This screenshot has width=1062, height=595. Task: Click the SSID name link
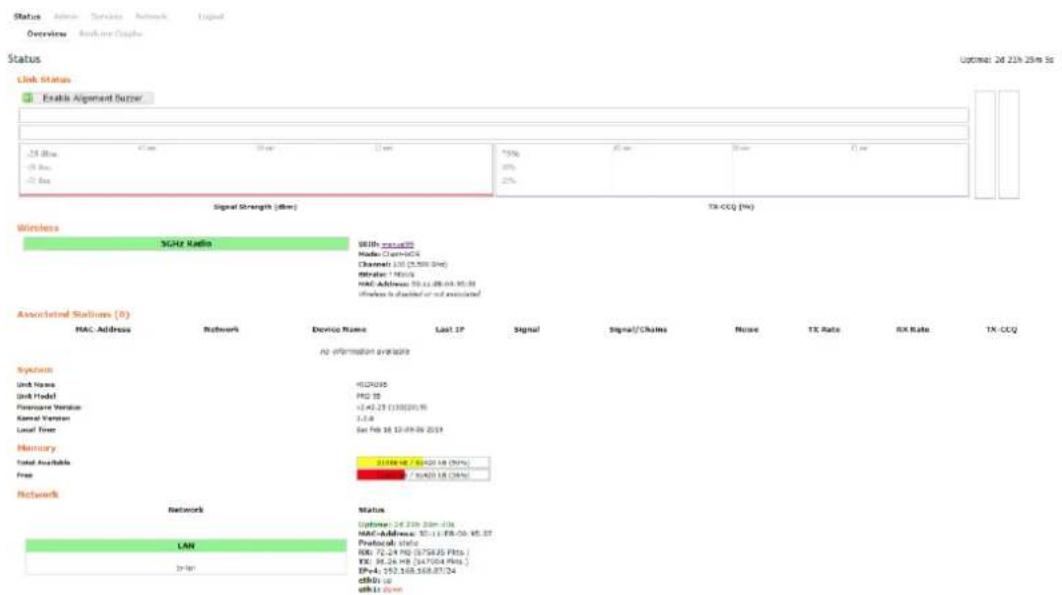coord(398,245)
